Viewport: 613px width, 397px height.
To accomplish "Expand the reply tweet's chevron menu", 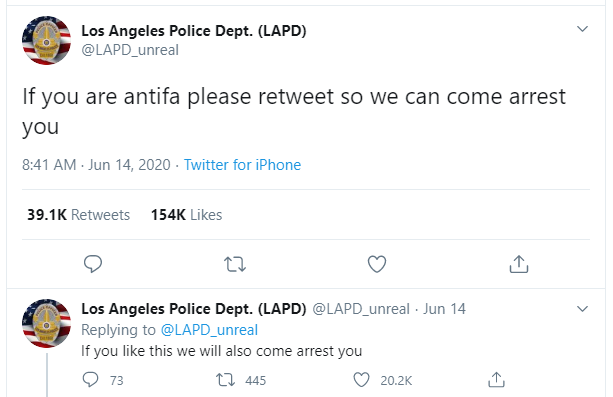I will [x=583, y=309].
